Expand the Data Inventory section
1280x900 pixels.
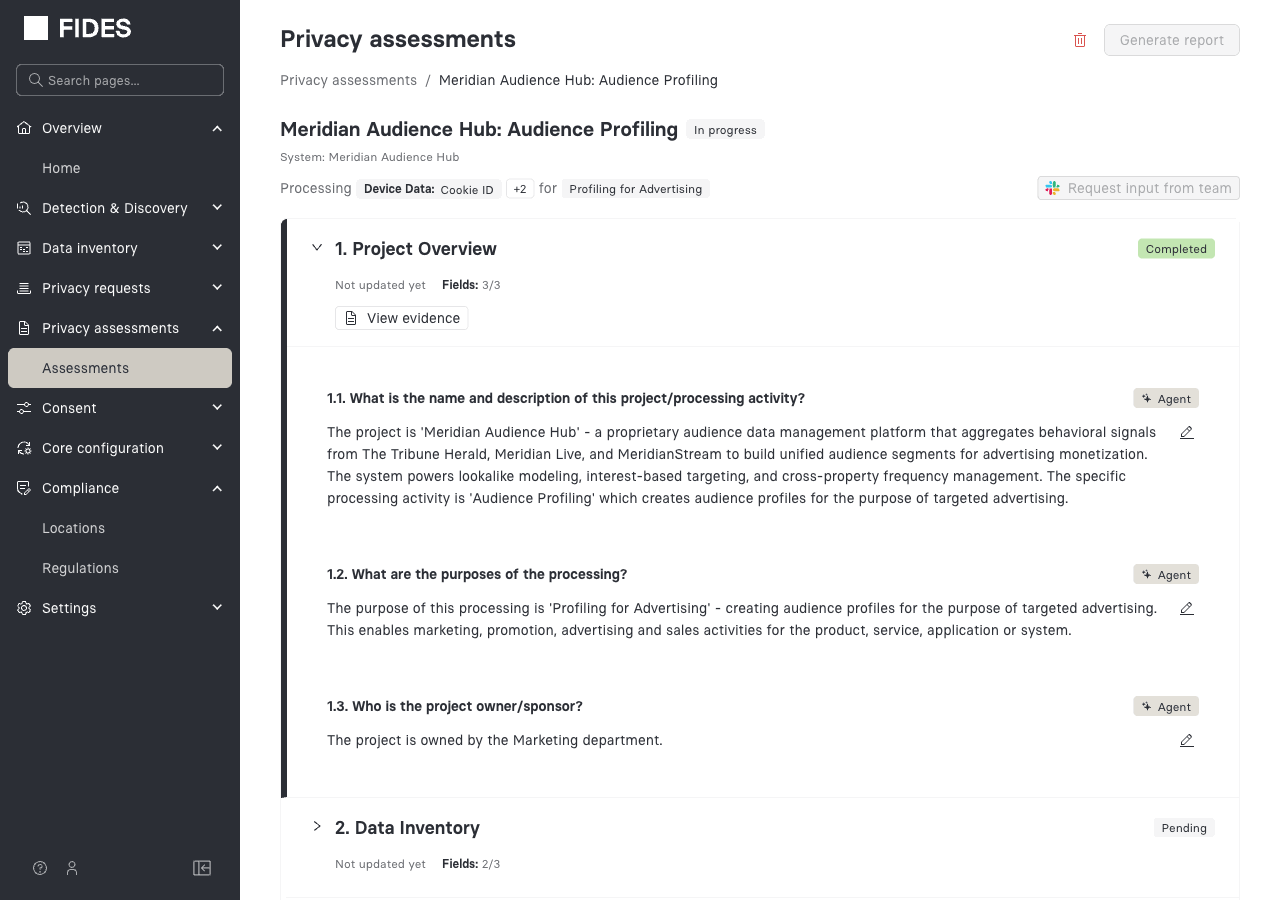317,826
